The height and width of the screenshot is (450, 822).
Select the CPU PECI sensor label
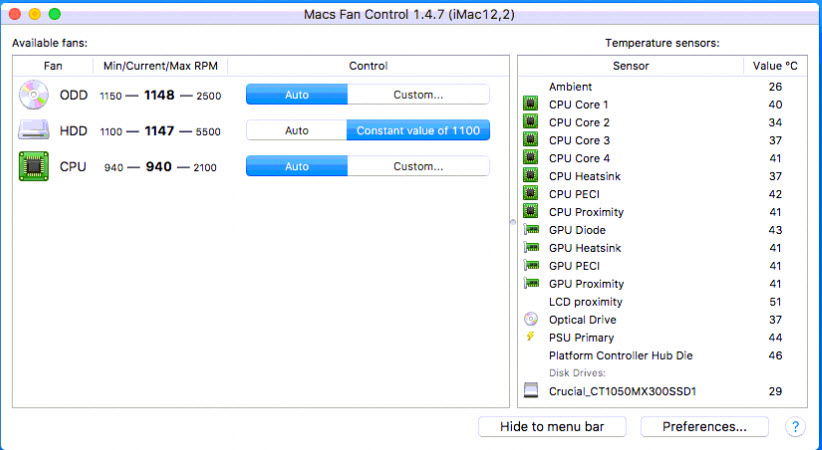[x=575, y=194]
